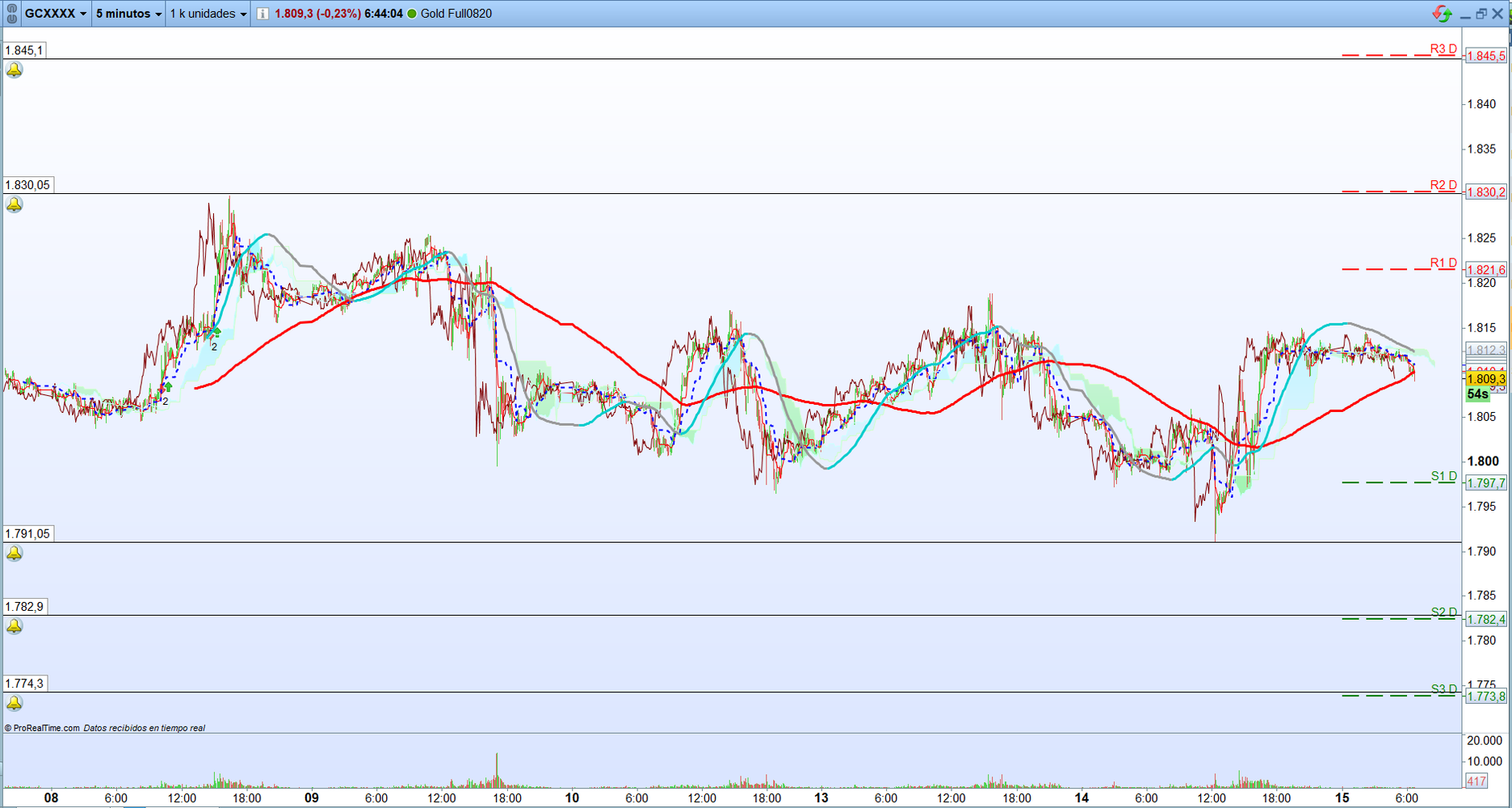This screenshot has width=1512, height=808.
Task: Click the bold 1.800 price axis label
Action: click(1483, 461)
